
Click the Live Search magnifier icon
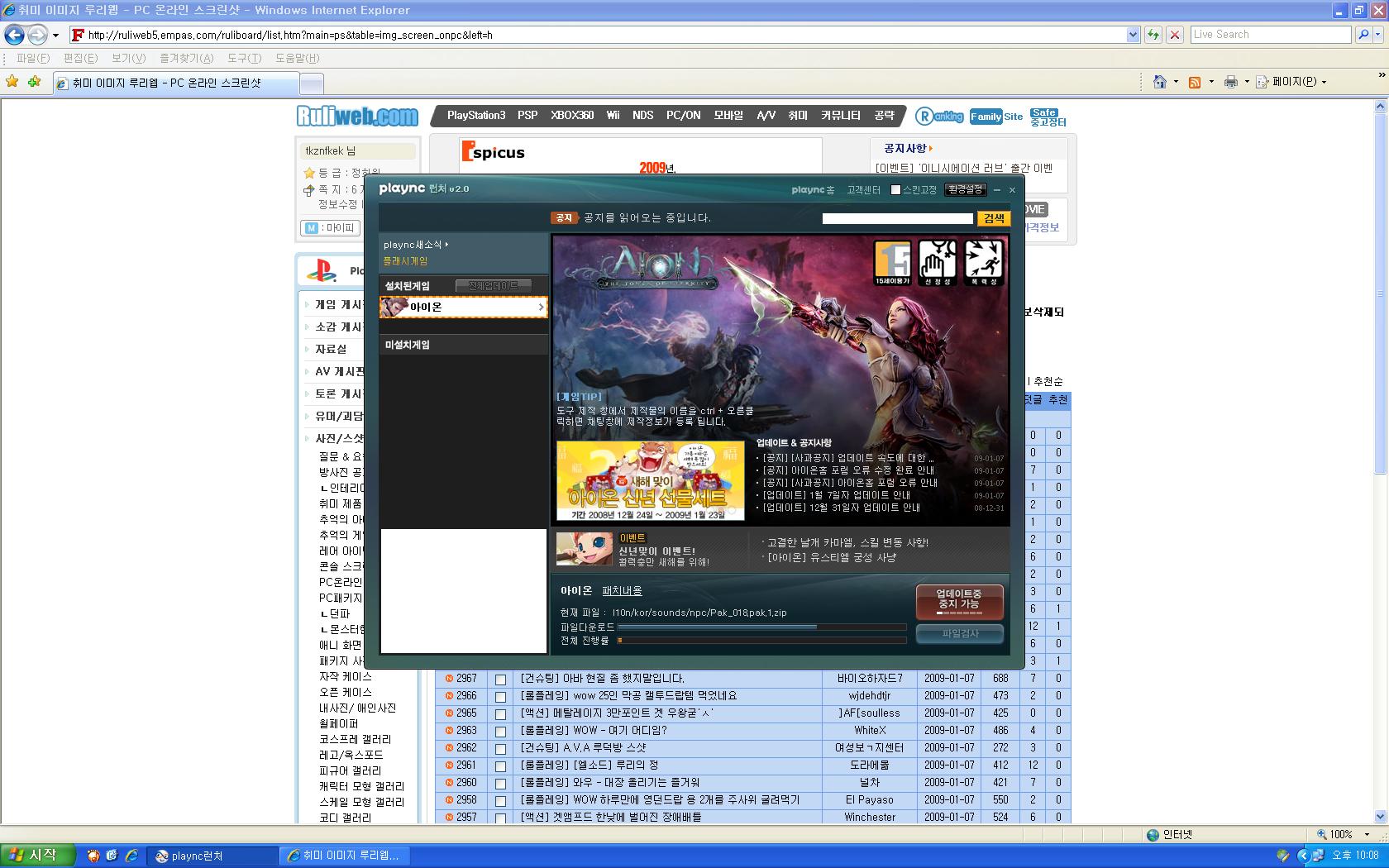pyautogui.click(x=1363, y=35)
